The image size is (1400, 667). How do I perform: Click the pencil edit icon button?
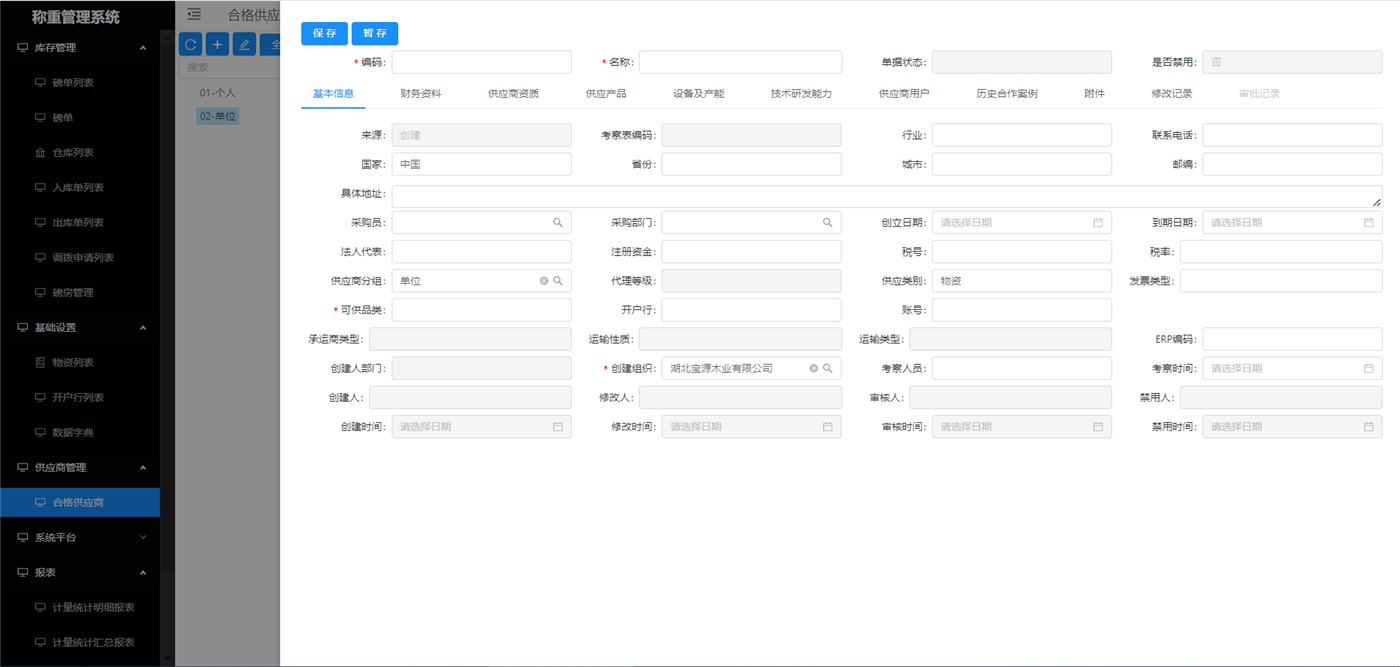click(x=244, y=44)
